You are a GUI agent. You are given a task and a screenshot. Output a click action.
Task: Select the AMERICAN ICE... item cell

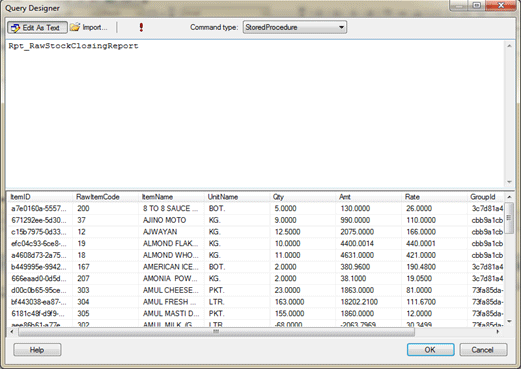(x=171, y=267)
